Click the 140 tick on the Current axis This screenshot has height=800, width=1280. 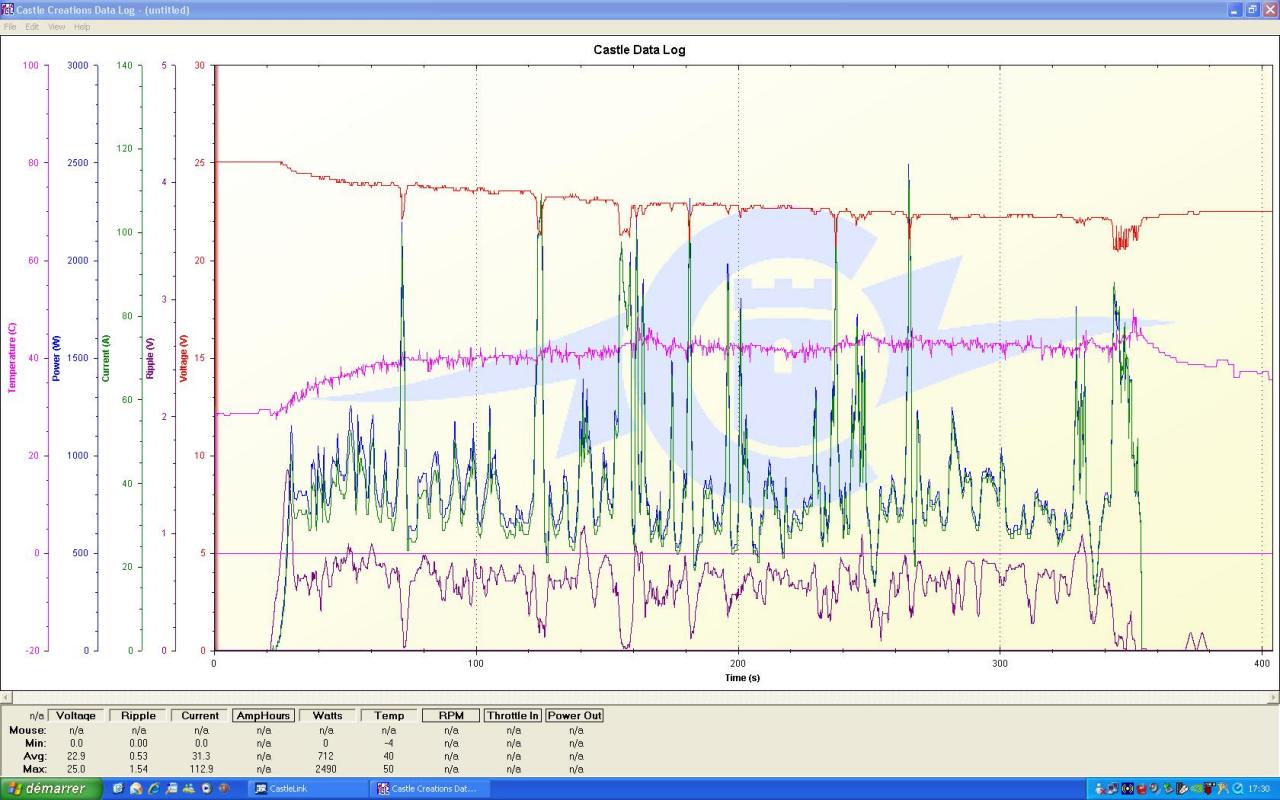coord(124,65)
